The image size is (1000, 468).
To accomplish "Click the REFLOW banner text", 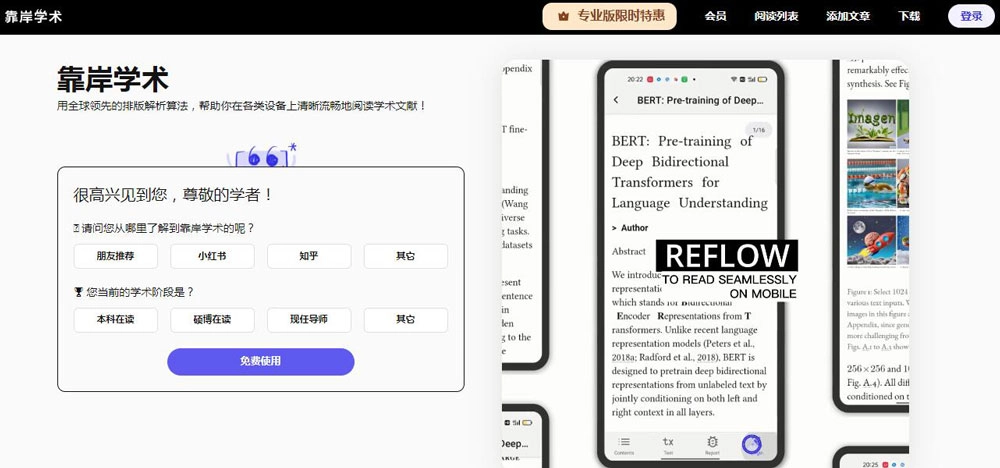I will 727,256.
